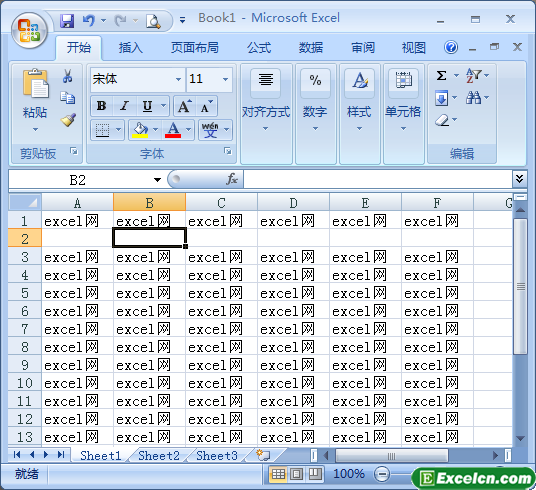This screenshot has height=490, width=536.
Task: Expand the Name Box dropdown arrow
Action: click(x=157, y=180)
